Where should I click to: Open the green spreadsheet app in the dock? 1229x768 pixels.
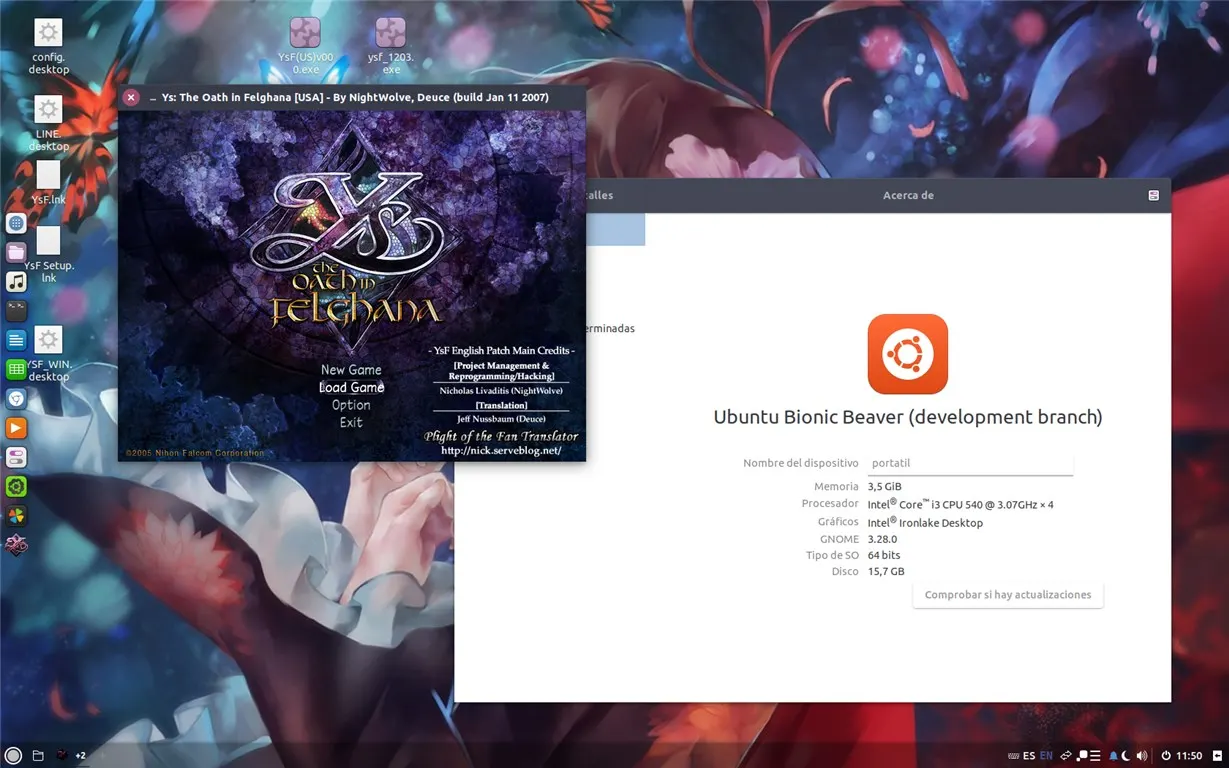[x=15, y=368]
